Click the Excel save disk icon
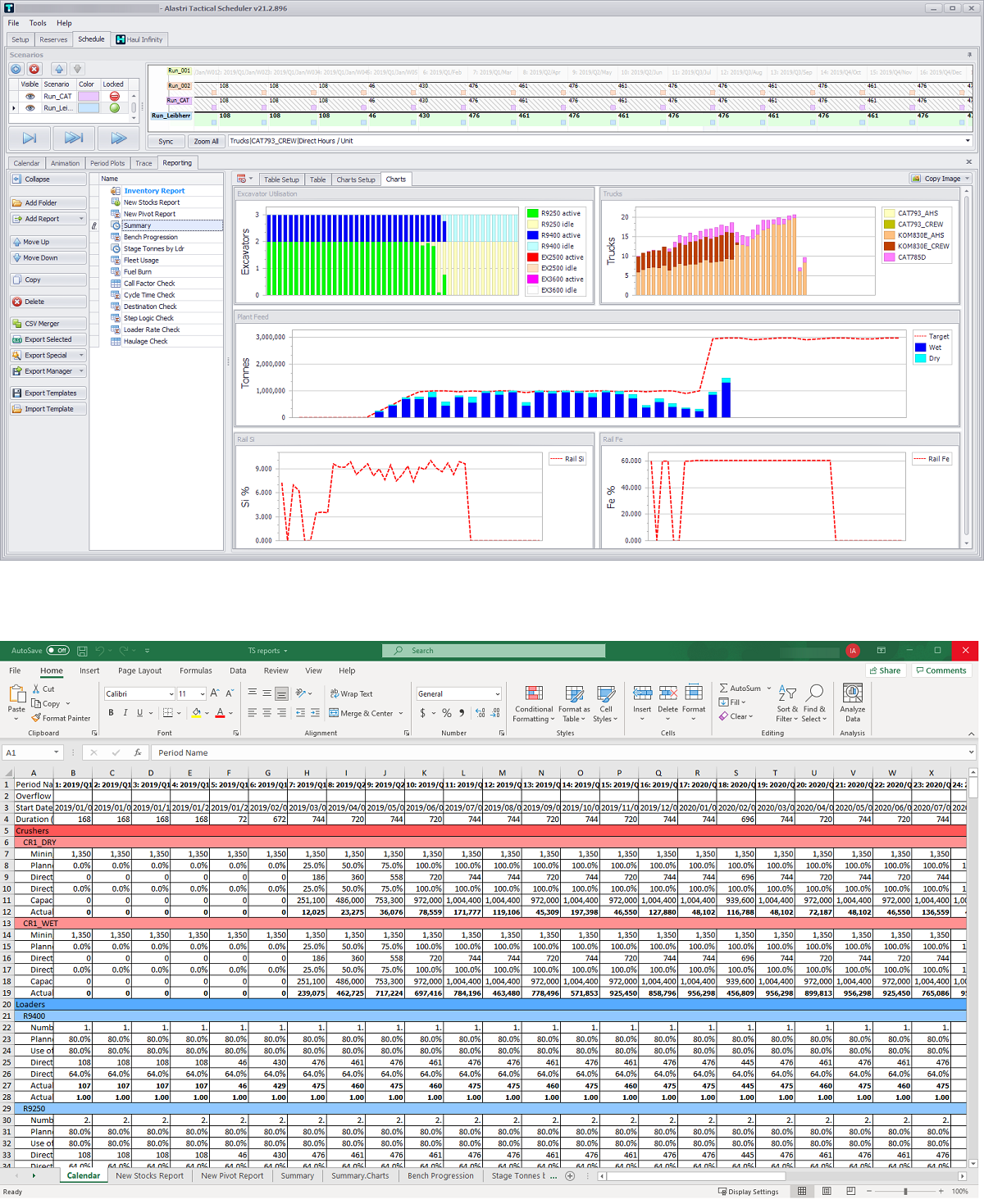This screenshot has height=1204, width=984. 82,651
